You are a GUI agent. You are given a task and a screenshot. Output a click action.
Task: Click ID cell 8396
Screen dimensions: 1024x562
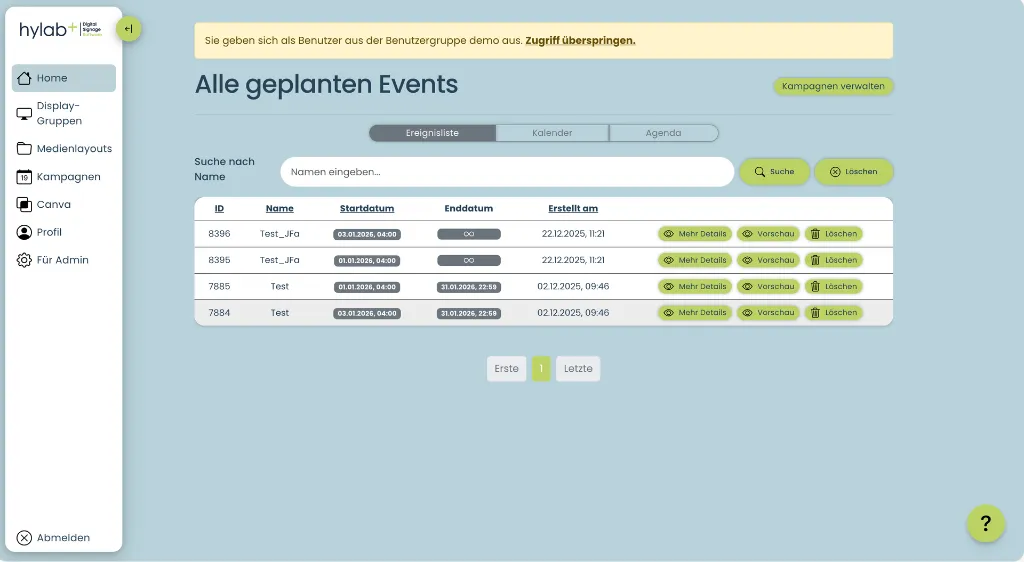click(x=219, y=234)
